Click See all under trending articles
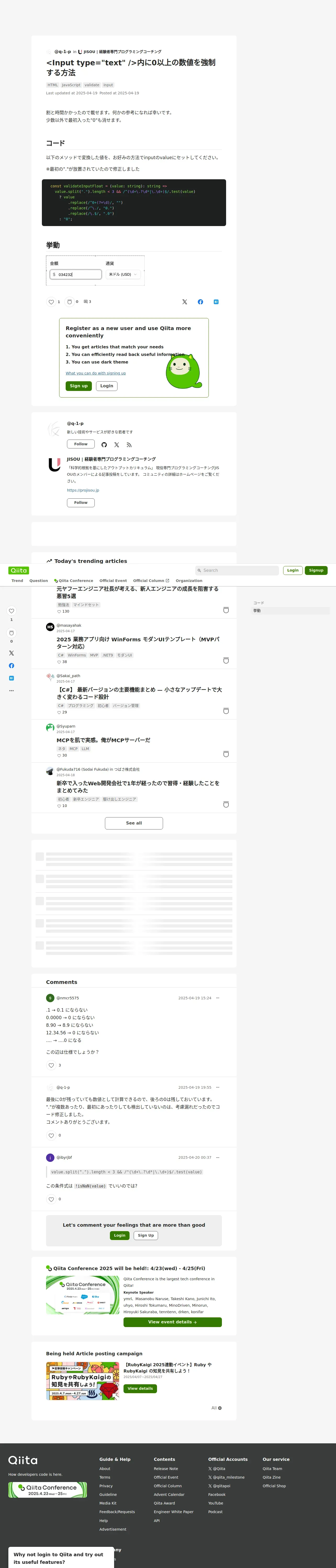The width and height of the screenshot is (336, 1568). click(x=133, y=823)
